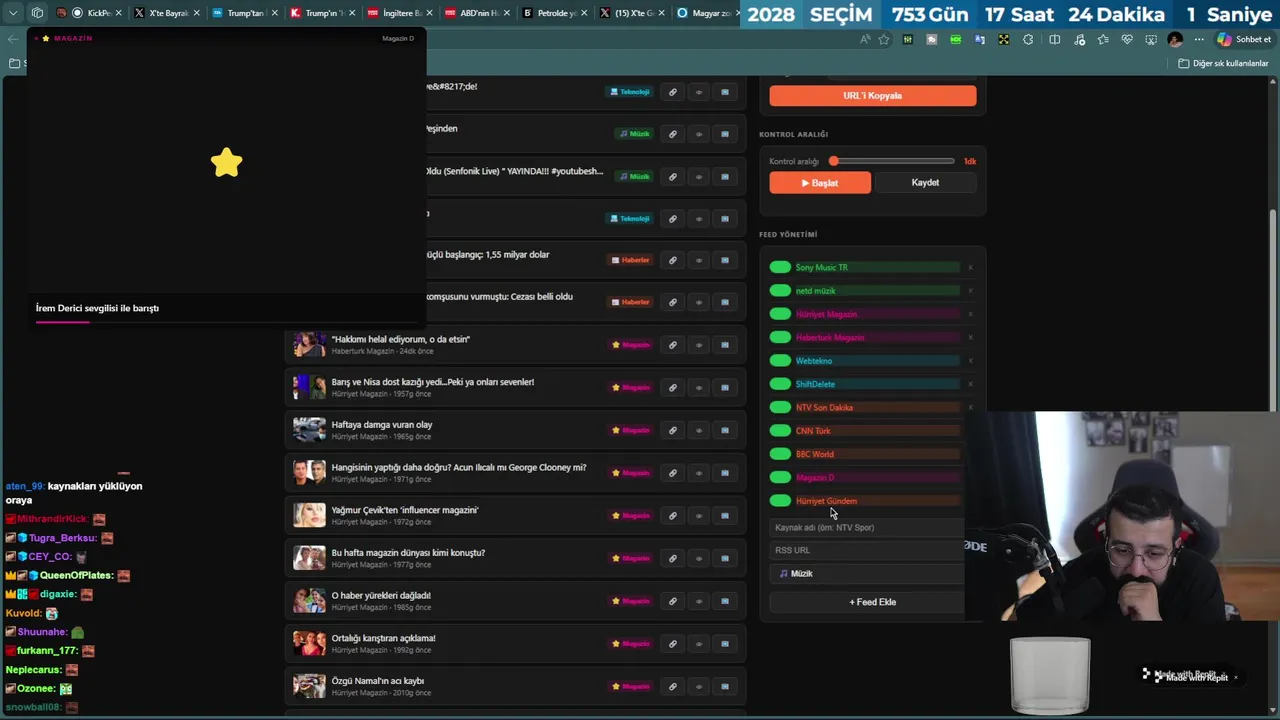This screenshot has height=720, width=1280.
Task: Remove the Webtekno feed with X
Action: coord(970,361)
